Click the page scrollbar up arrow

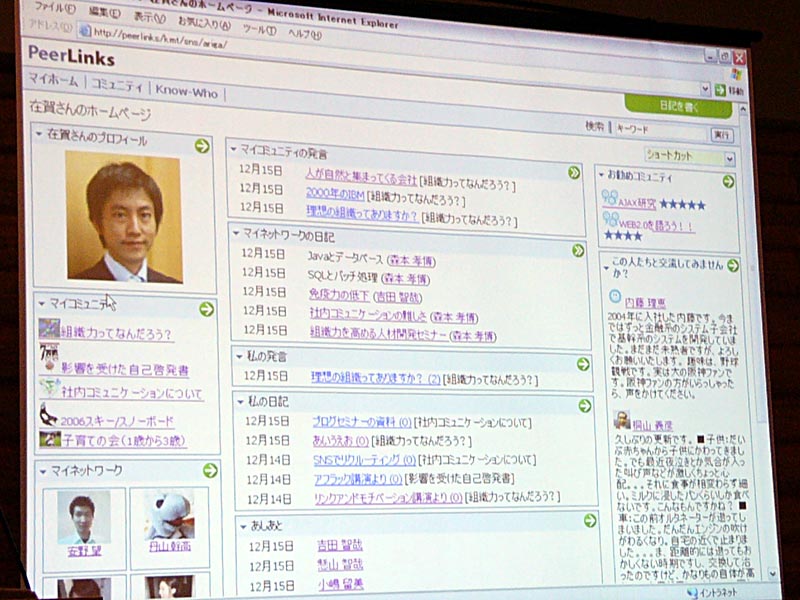pyautogui.click(x=743, y=109)
